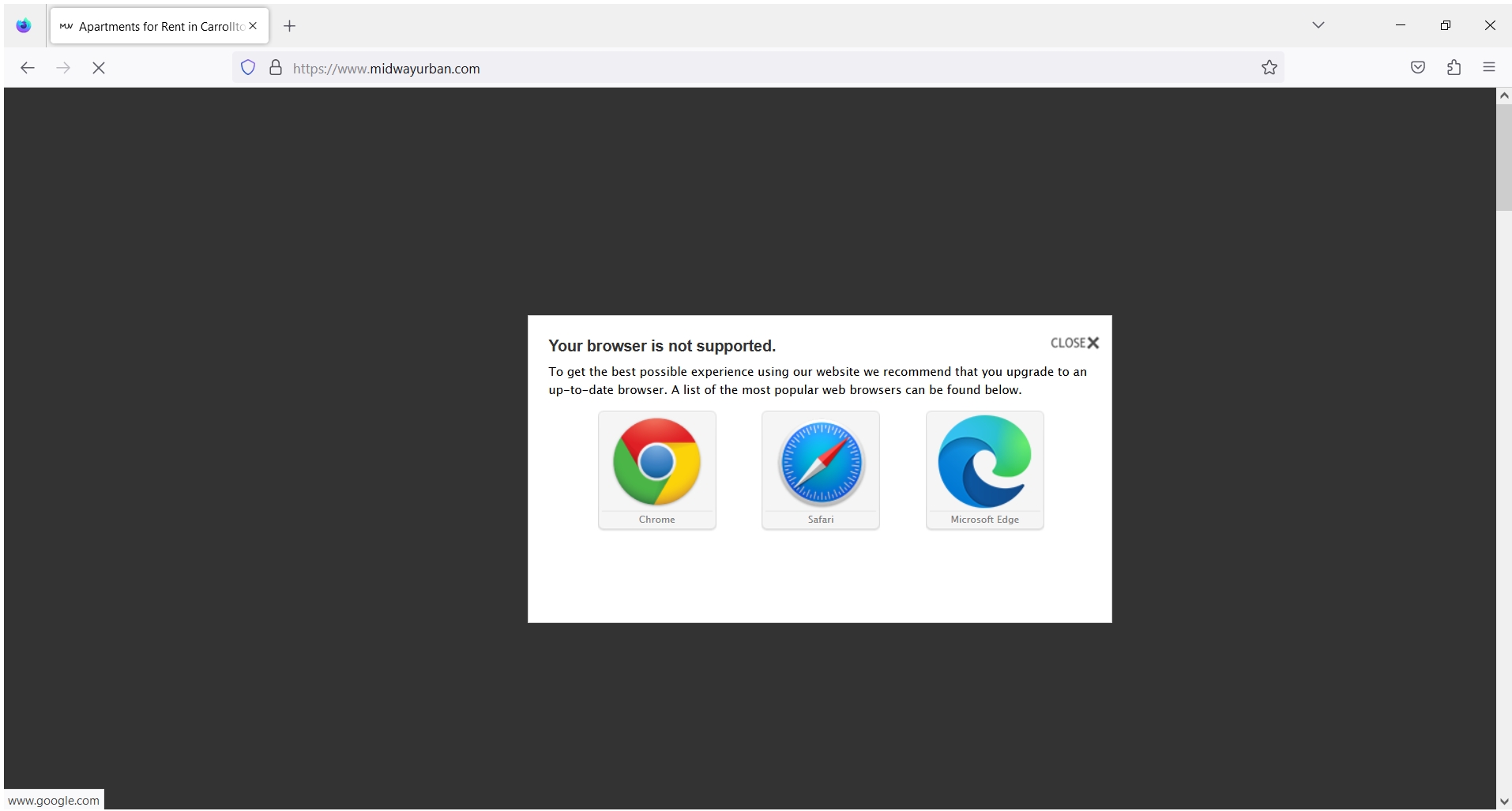Minimize the browser window
The height and width of the screenshot is (811, 1512).
coord(1401,25)
